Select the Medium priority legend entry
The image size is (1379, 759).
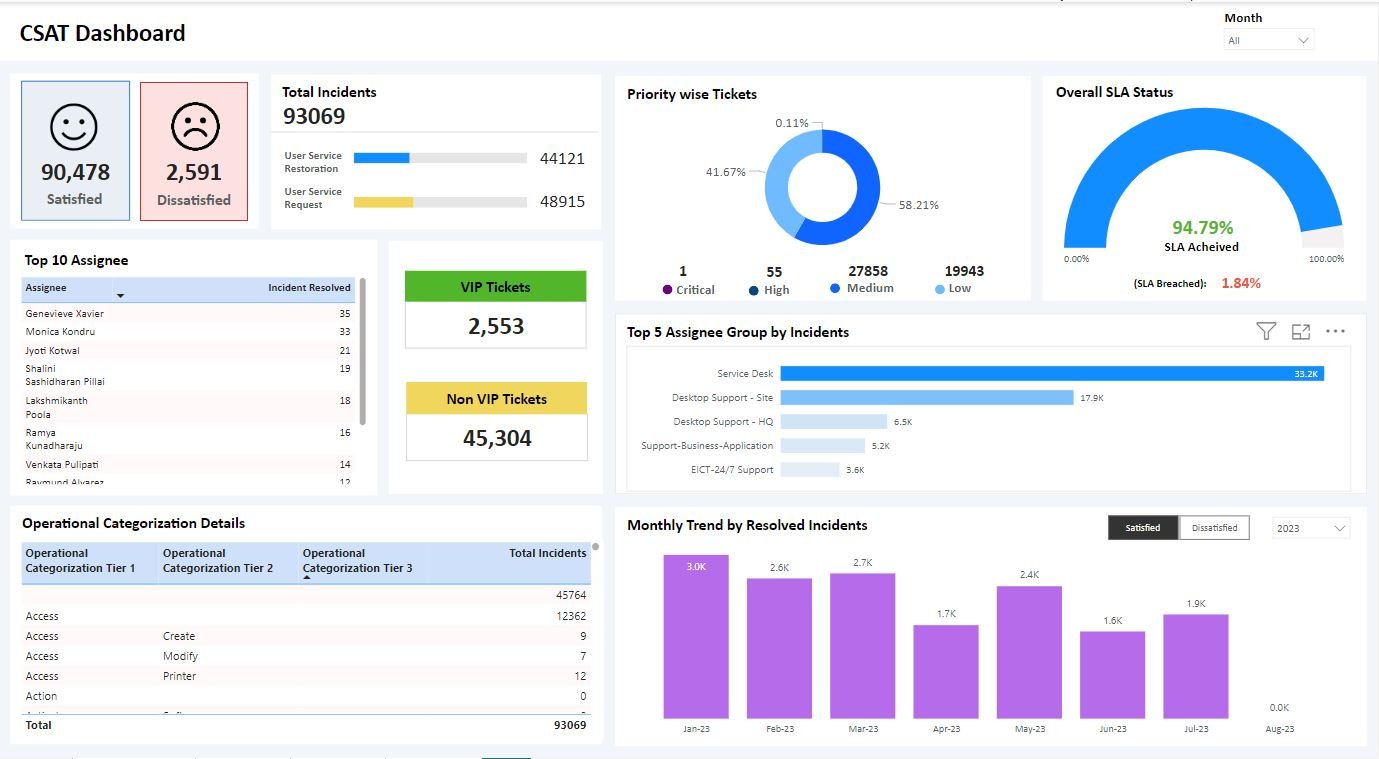(x=868, y=288)
